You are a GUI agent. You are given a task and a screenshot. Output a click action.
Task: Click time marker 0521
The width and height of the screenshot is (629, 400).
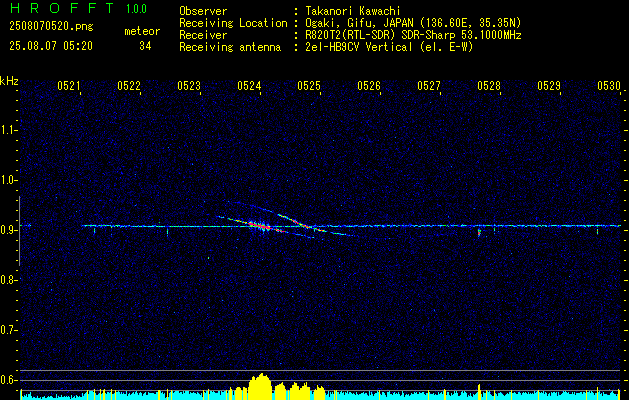click(x=69, y=85)
